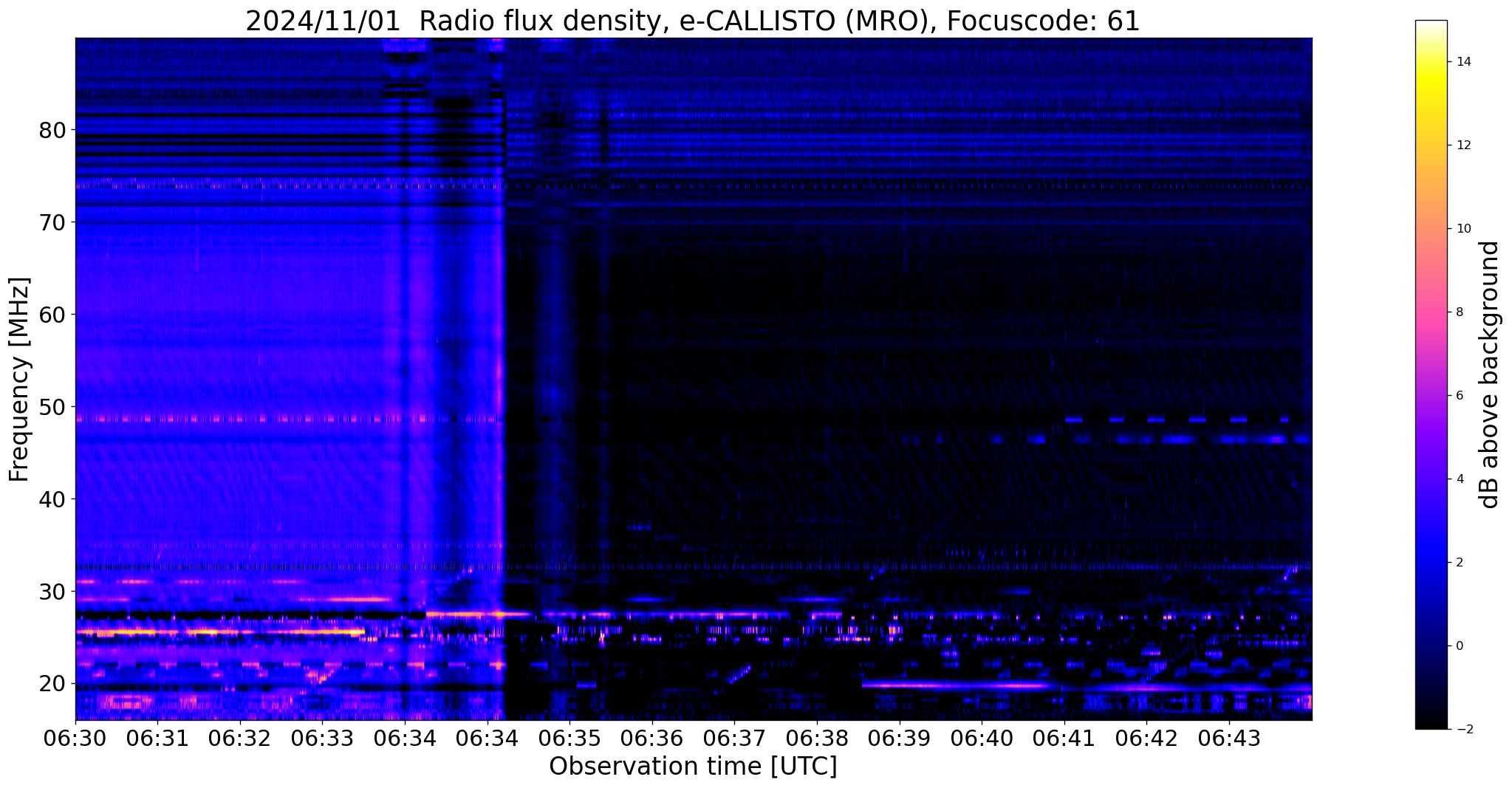This screenshot has width=1512, height=788.
Task: Click the colorbar tick labeled 12
Action: [1463, 145]
